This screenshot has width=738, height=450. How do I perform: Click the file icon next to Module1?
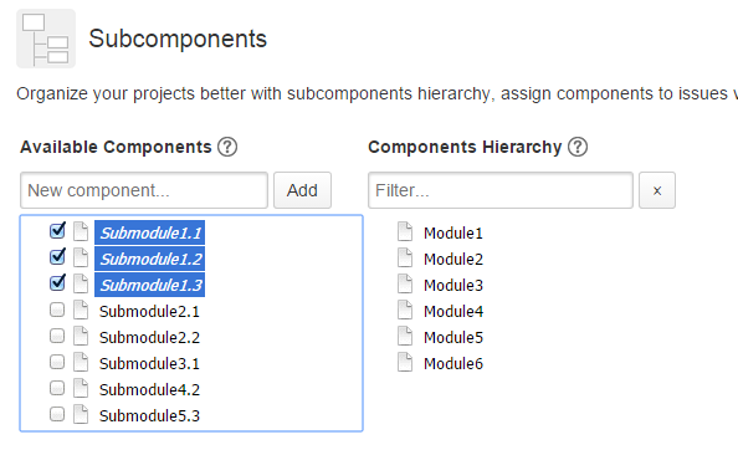(x=405, y=232)
